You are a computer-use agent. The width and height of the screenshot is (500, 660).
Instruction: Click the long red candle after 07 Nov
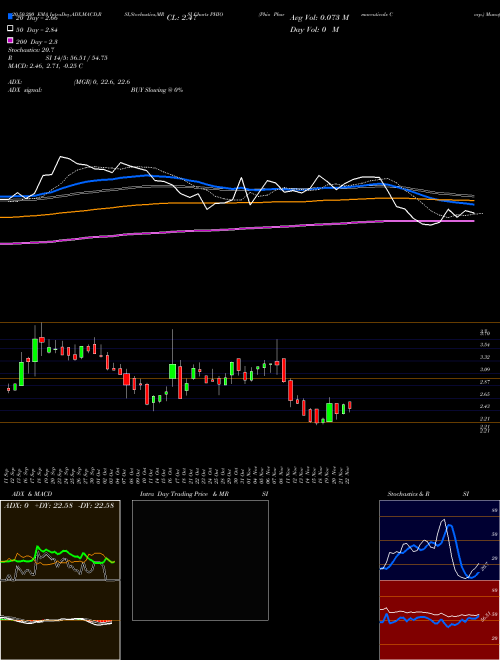point(284,370)
